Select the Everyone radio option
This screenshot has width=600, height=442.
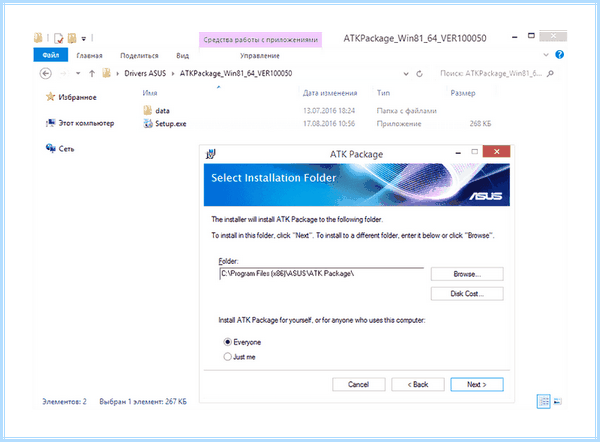(228, 342)
